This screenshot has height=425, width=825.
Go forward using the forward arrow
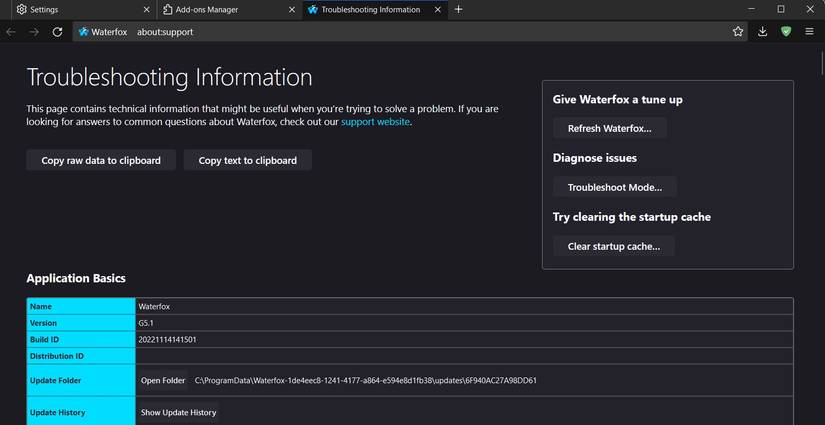coord(34,32)
